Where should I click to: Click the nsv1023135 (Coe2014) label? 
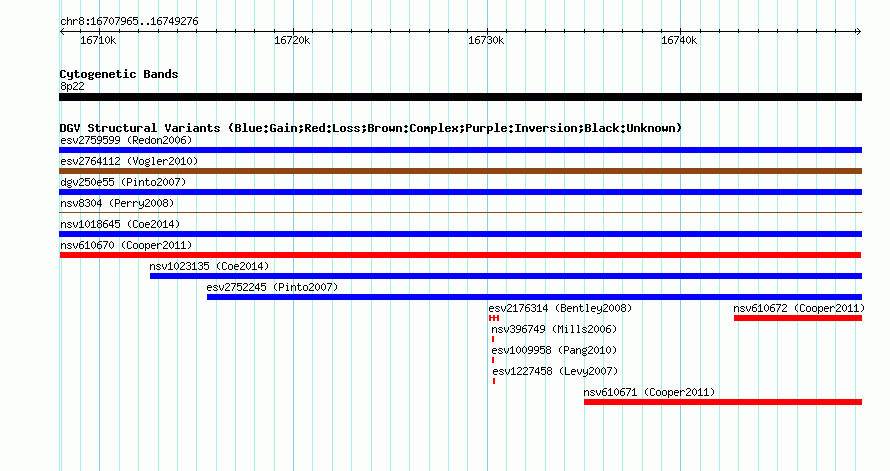tap(209, 266)
